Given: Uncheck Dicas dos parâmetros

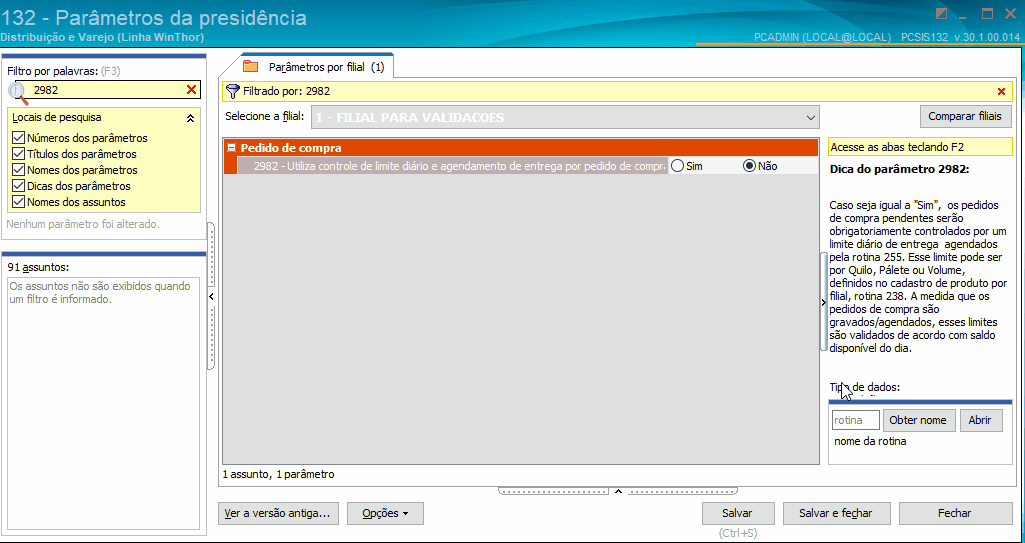Looking at the screenshot, I should pyautogui.click(x=18, y=186).
